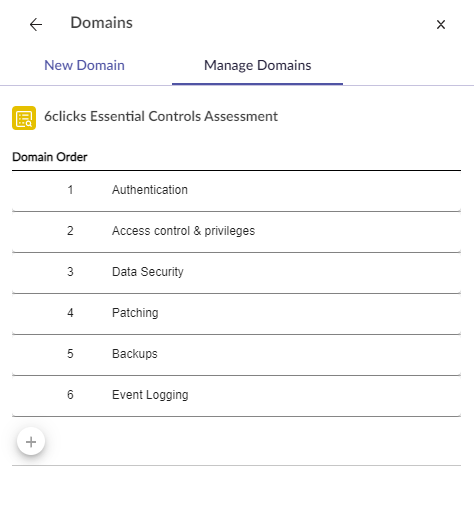Image resolution: width=474 pixels, height=512 pixels.
Task: Click order number 5 beside Backups
Action: click(x=70, y=354)
